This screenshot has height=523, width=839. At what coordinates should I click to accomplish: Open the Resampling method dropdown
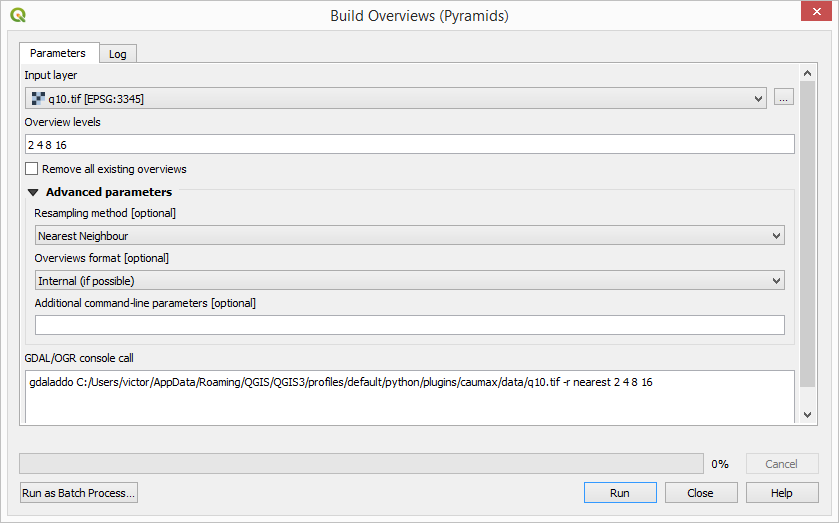point(410,236)
